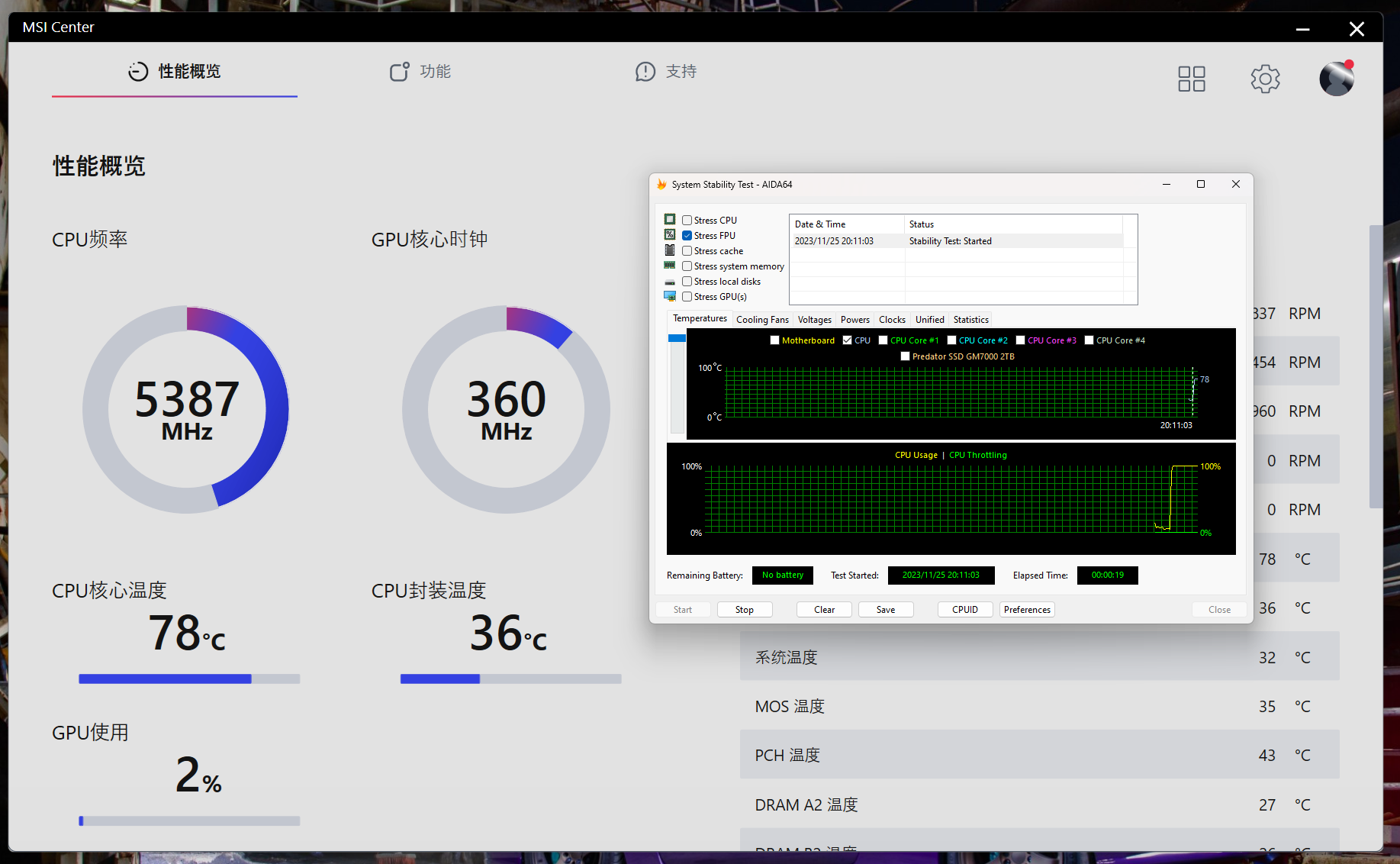1400x864 pixels.
Task: Click the 性能概览 tab clock icon
Action: click(x=138, y=72)
